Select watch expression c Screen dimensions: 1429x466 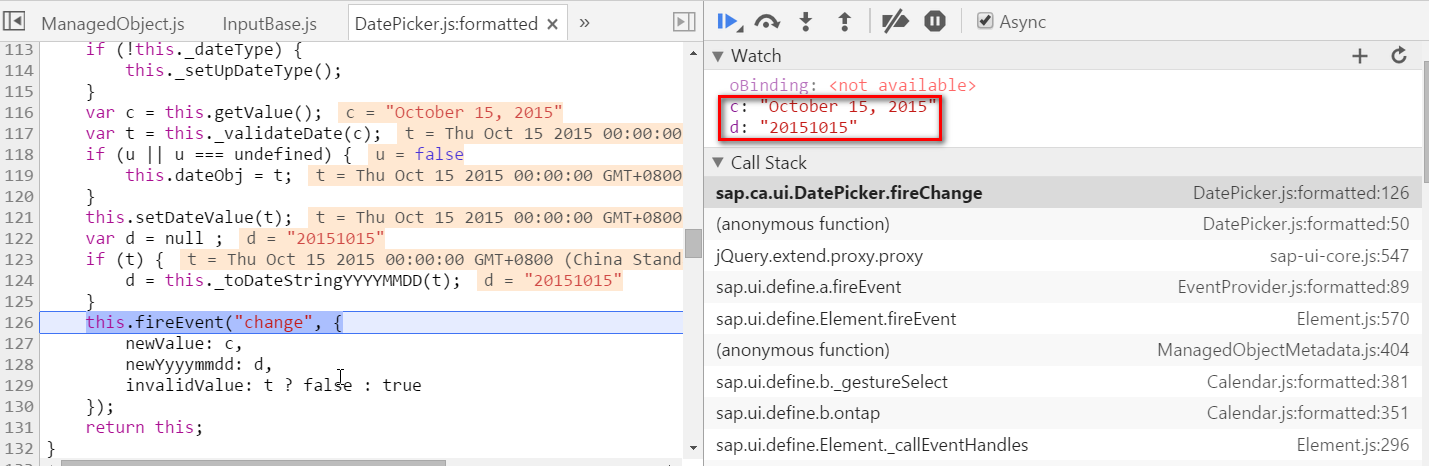point(832,106)
